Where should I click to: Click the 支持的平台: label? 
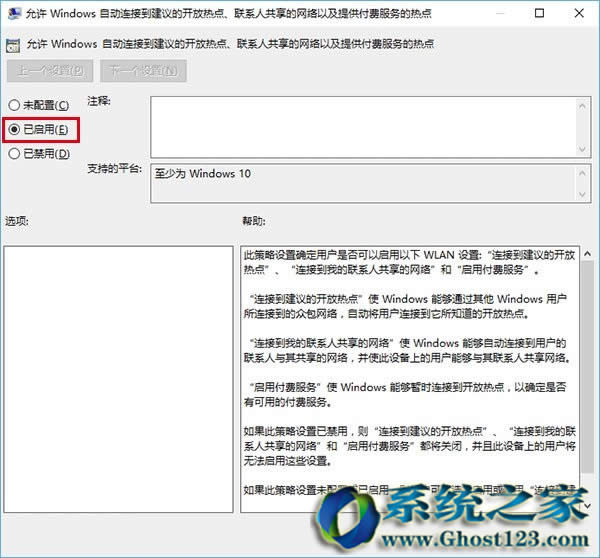(114, 168)
